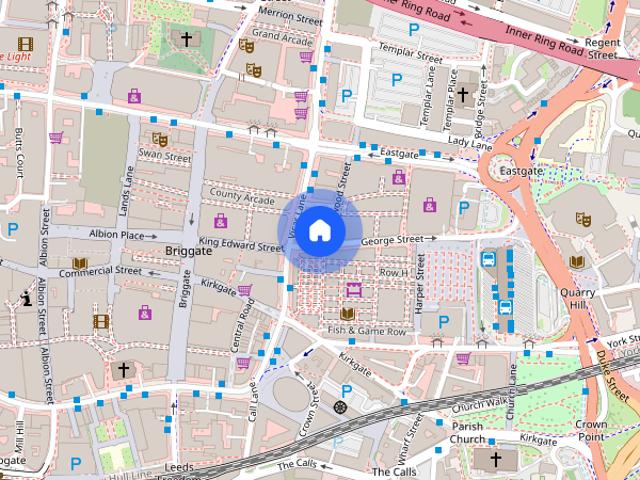640x480 pixels.
Task: Click the church cross icon at Parish Church
Action: (x=496, y=459)
